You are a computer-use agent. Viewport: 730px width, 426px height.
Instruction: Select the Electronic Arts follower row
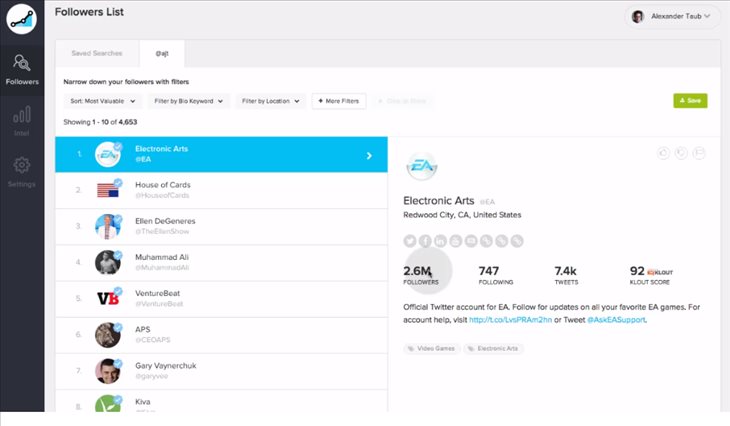[221, 155]
